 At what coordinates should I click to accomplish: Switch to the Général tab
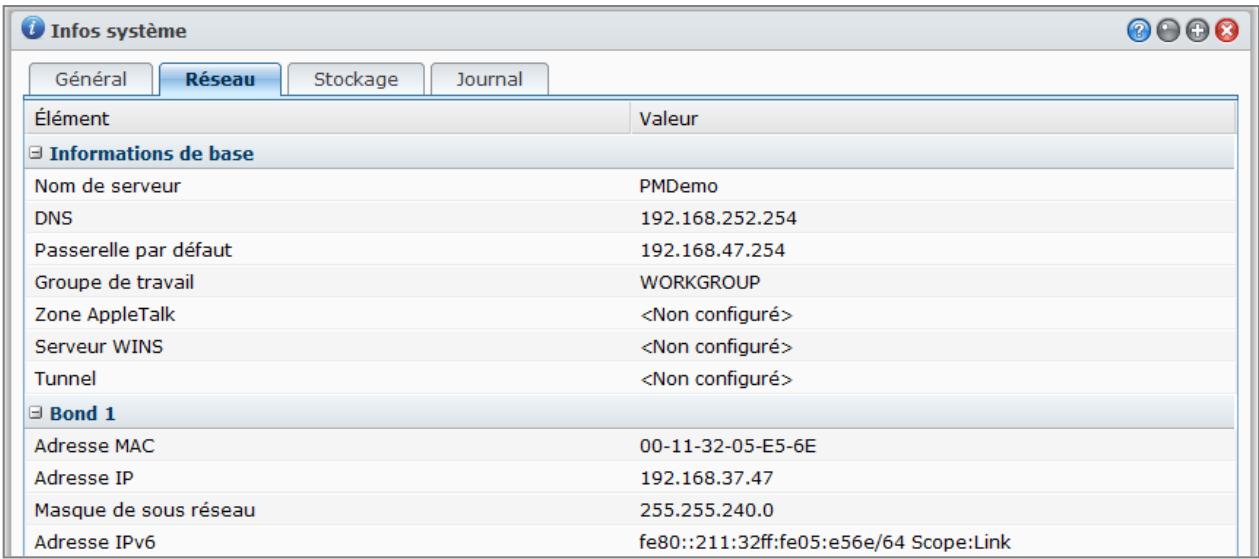(x=89, y=79)
